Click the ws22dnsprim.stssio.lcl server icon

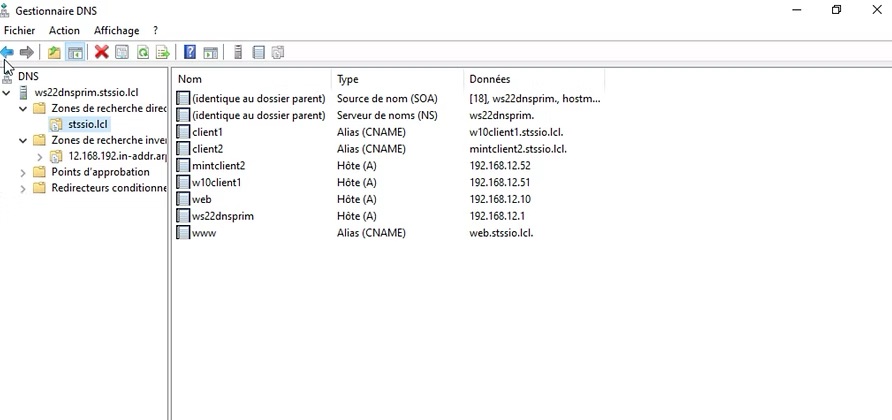[x=24, y=92]
